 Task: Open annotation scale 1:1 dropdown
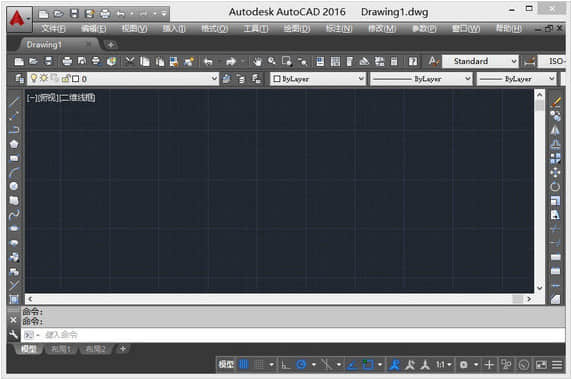444,364
